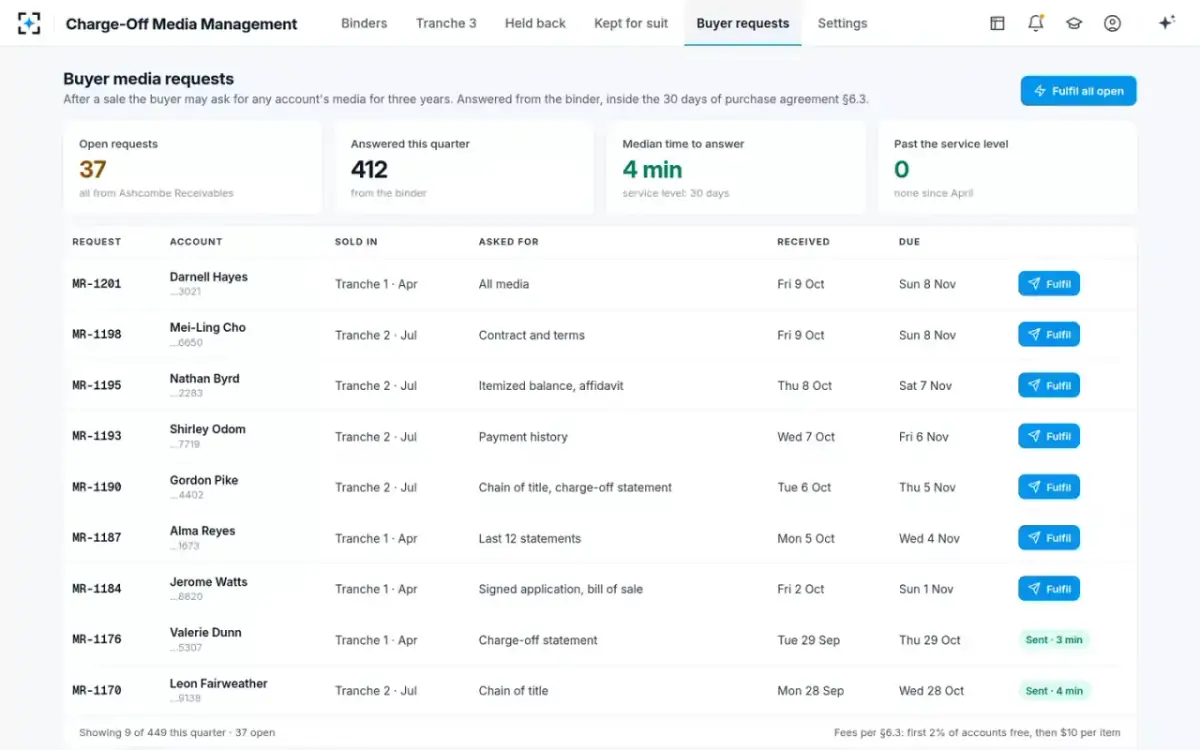Image resolution: width=1200 pixels, height=750 pixels.
Task: Open the Held back tab
Action: coord(535,23)
